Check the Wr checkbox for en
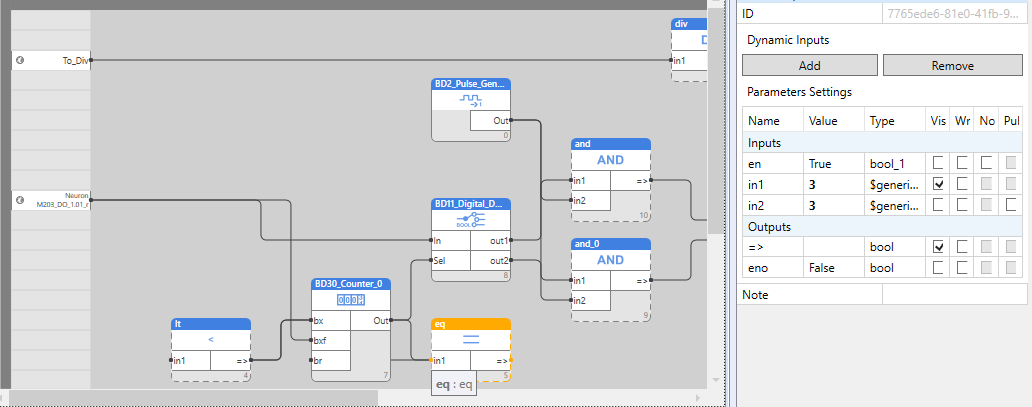The height and width of the screenshot is (407, 1032). [962, 163]
